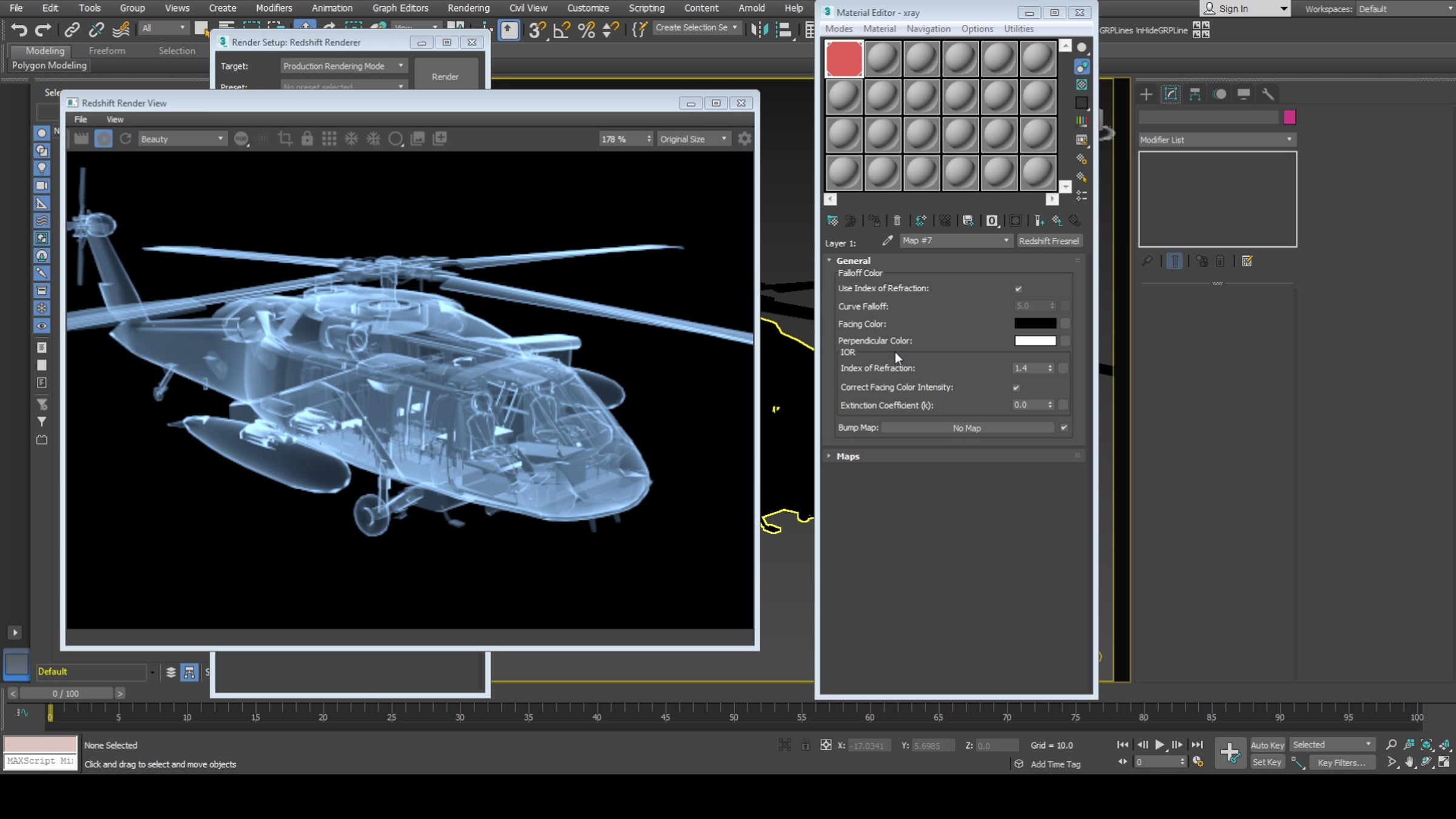
Task: Click the Play animation button
Action: point(1159,744)
